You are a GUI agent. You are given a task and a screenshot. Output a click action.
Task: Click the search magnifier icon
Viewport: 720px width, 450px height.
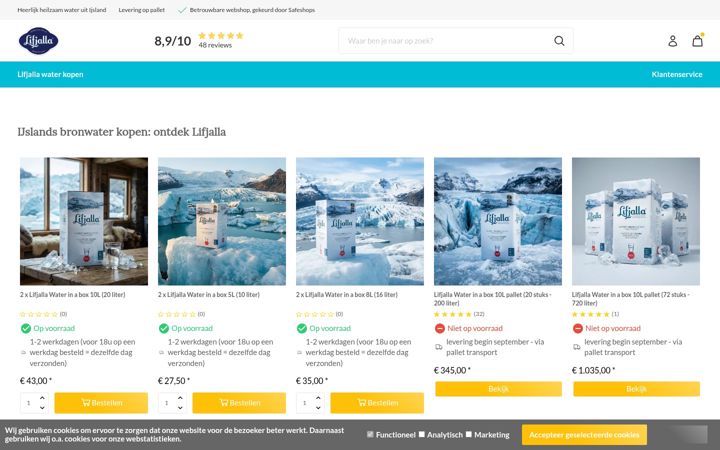coord(559,41)
